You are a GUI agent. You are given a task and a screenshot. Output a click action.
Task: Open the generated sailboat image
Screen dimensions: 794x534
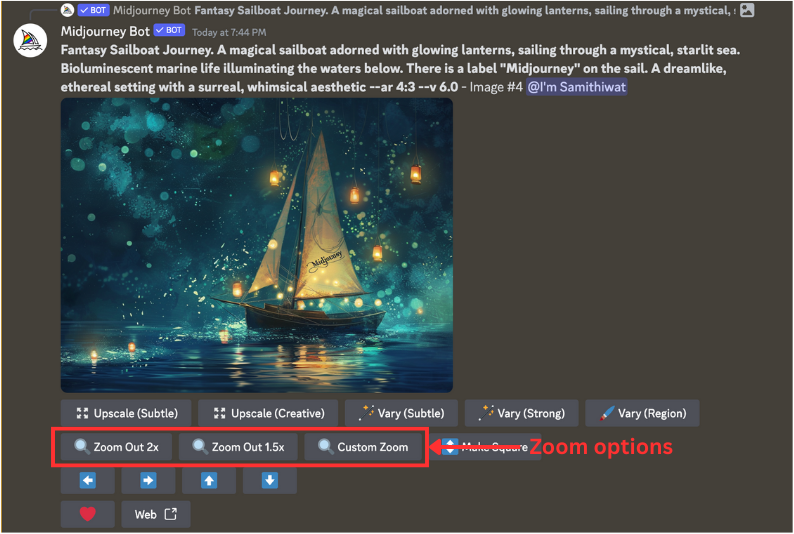(257, 245)
